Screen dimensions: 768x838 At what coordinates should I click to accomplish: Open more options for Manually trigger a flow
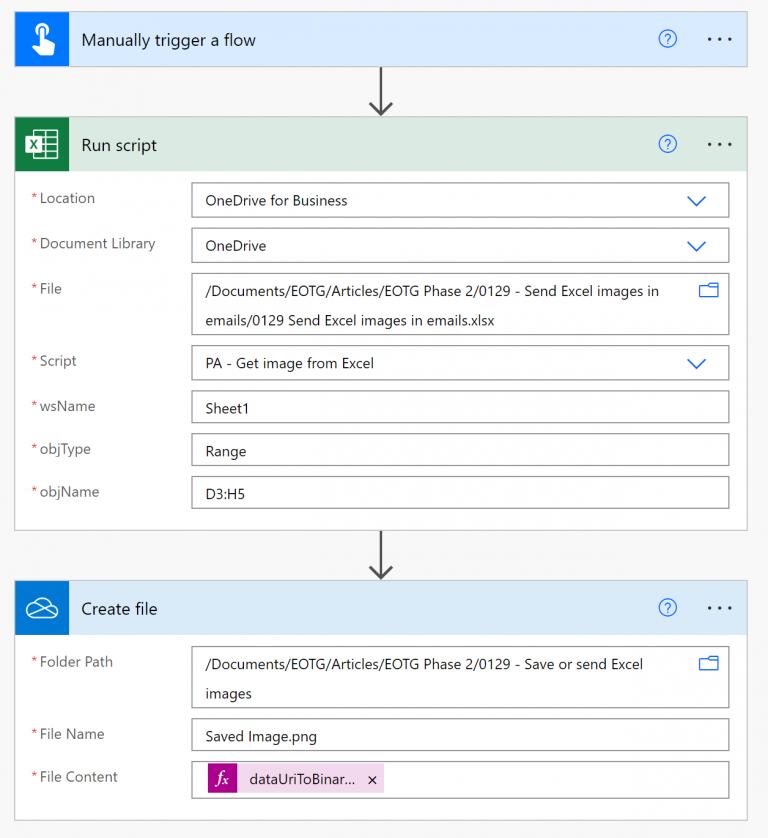(720, 39)
